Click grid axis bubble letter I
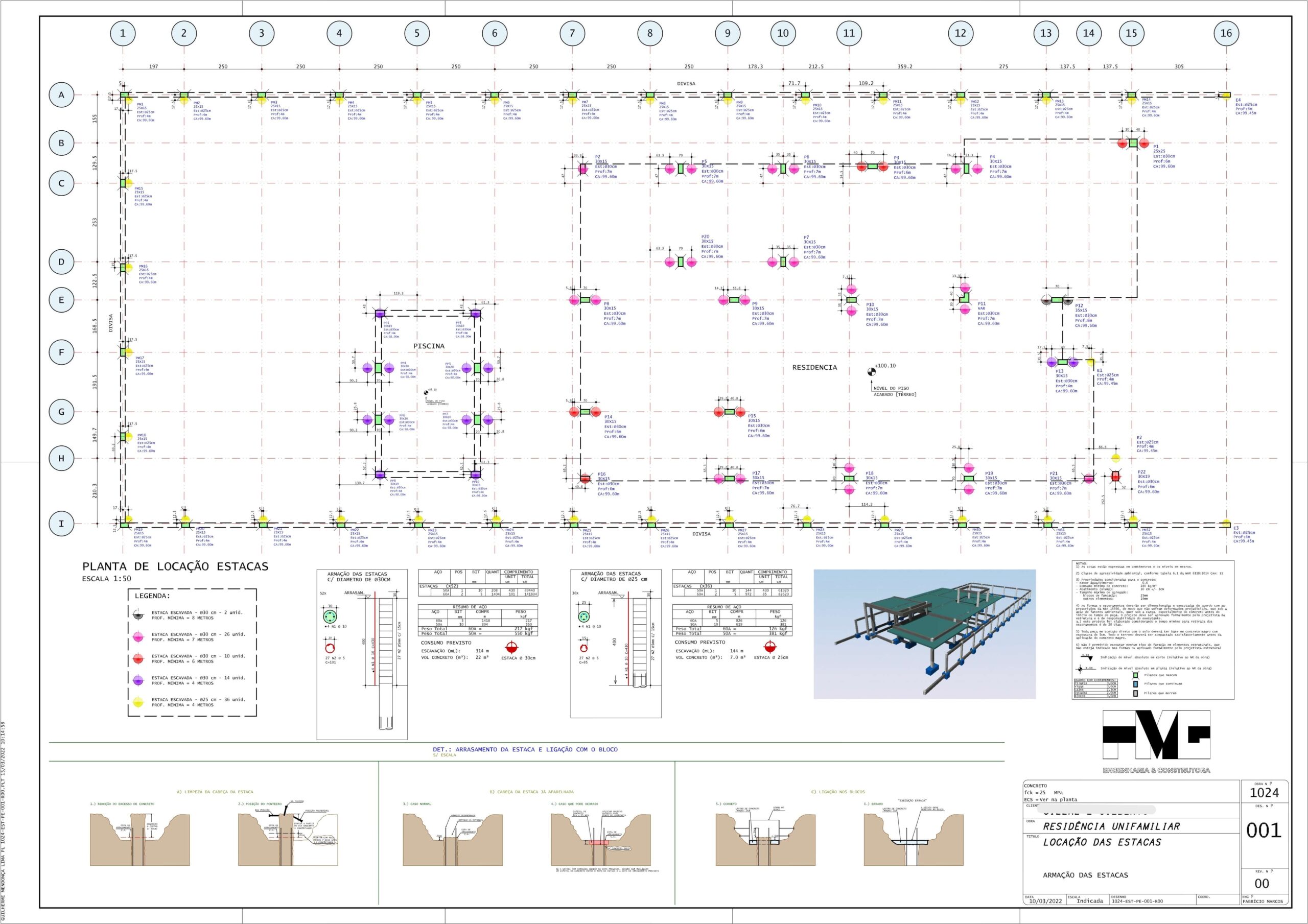 click(61, 524)
